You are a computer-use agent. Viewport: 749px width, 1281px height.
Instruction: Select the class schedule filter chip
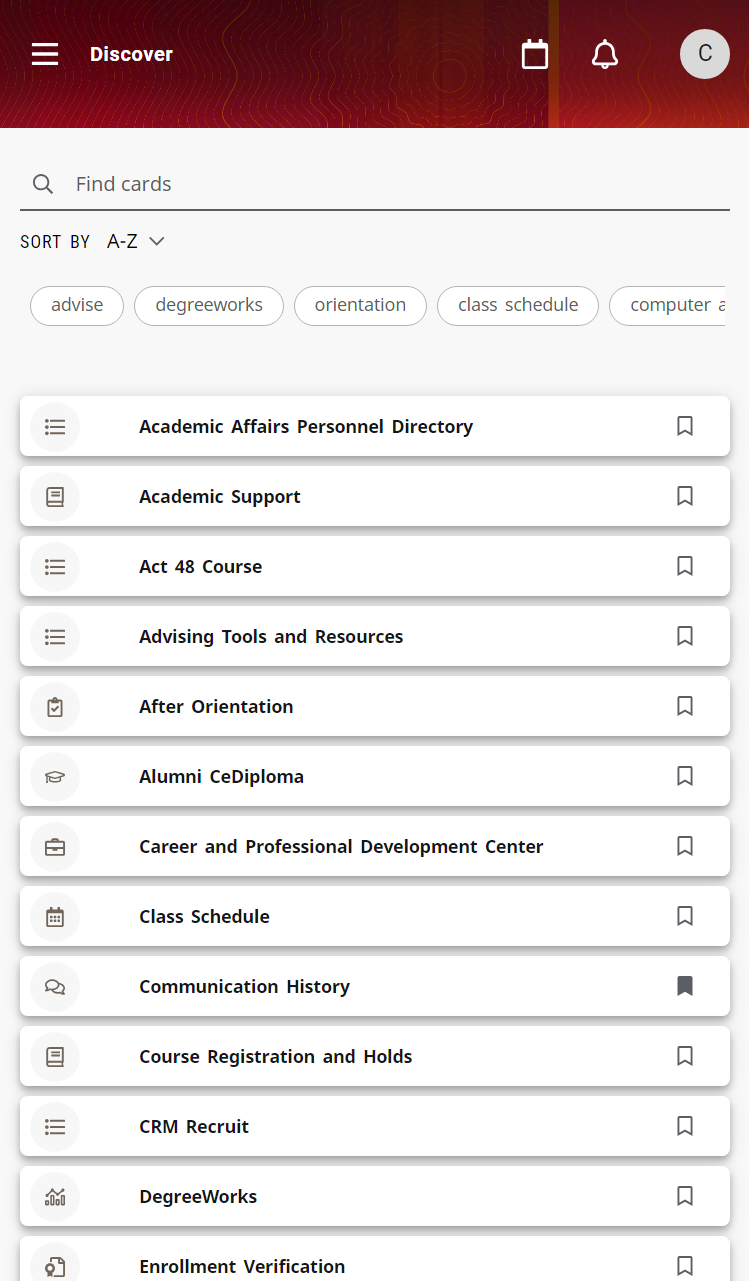[x=518, y=306]
